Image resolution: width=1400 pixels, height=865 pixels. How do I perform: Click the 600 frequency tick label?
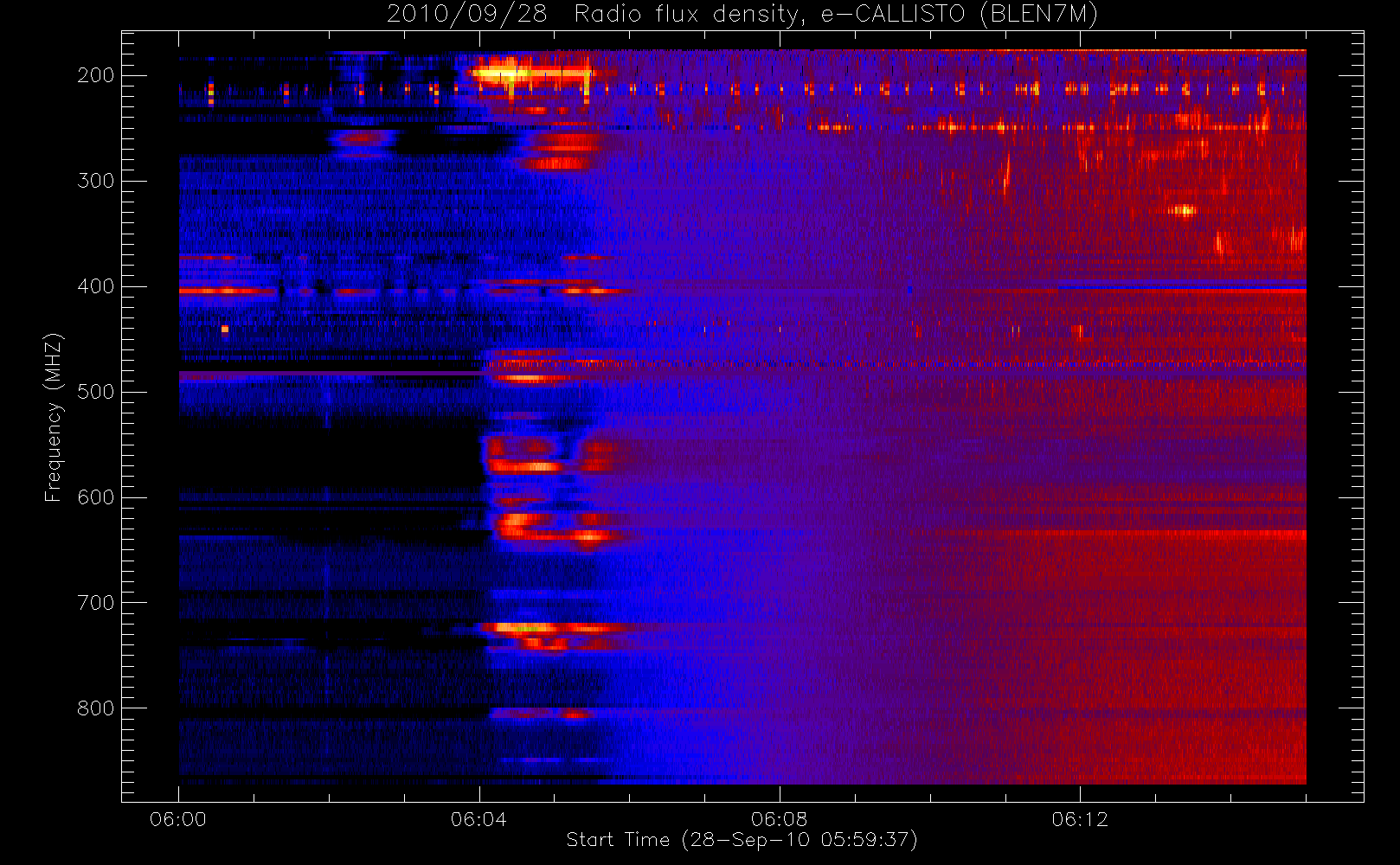point(96,497)
